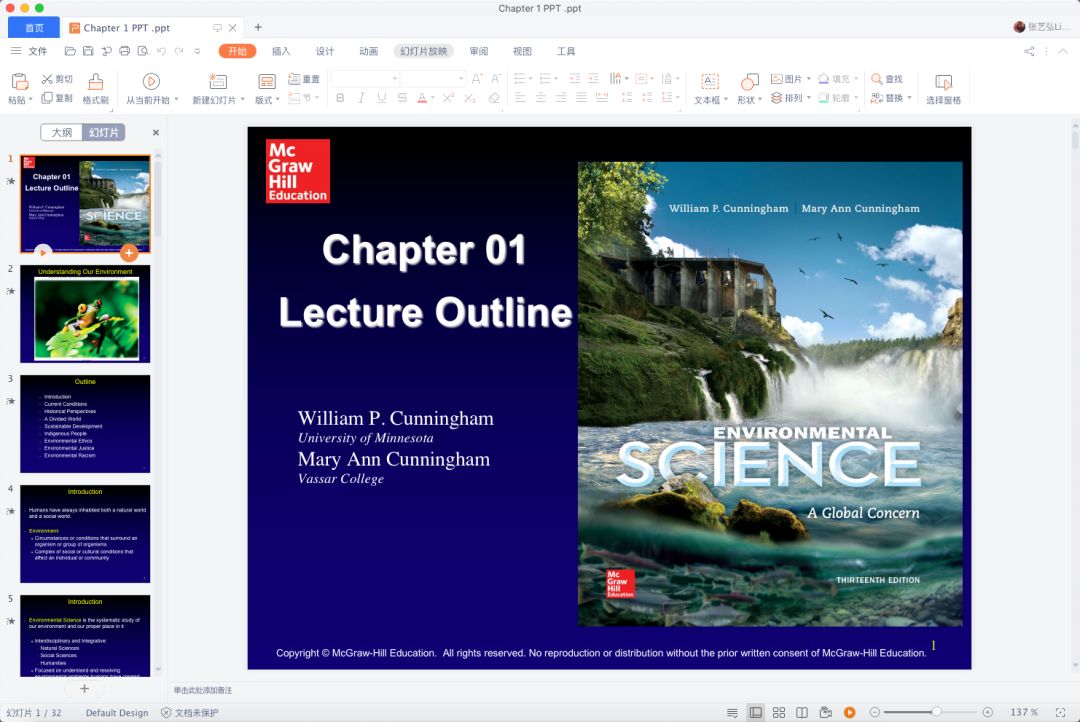
Task: Click the share icon at top right
Action: pos(1029,51)
